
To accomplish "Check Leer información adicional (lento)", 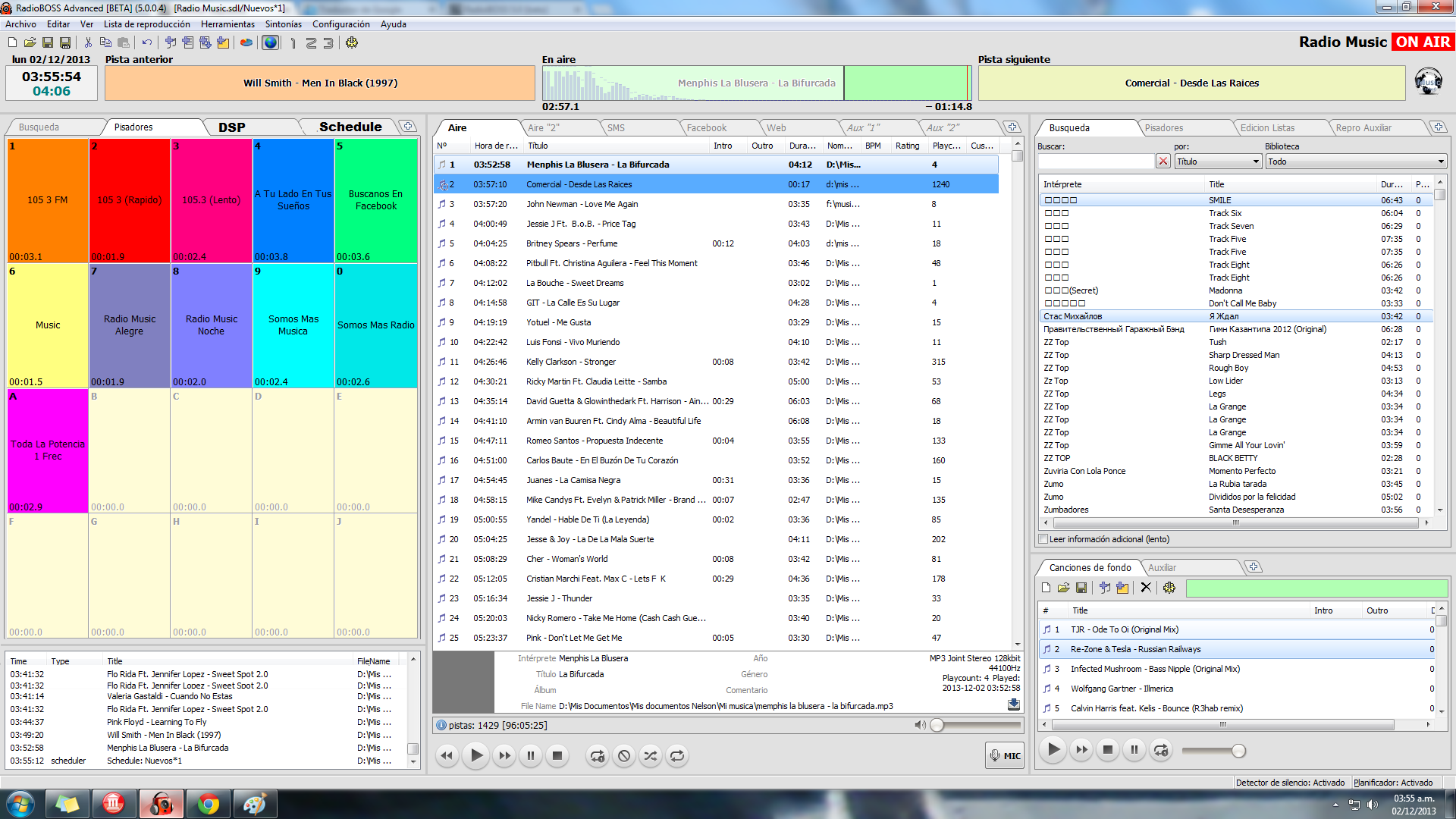I will click(1043, 539).
